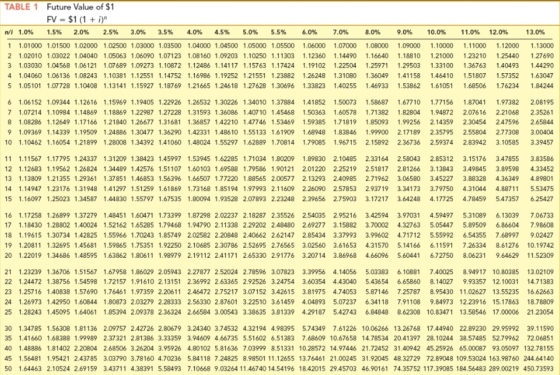Click the value 21.23054 in row 25
The height and width of the screenshot is (375, 560).
(540, 312)
